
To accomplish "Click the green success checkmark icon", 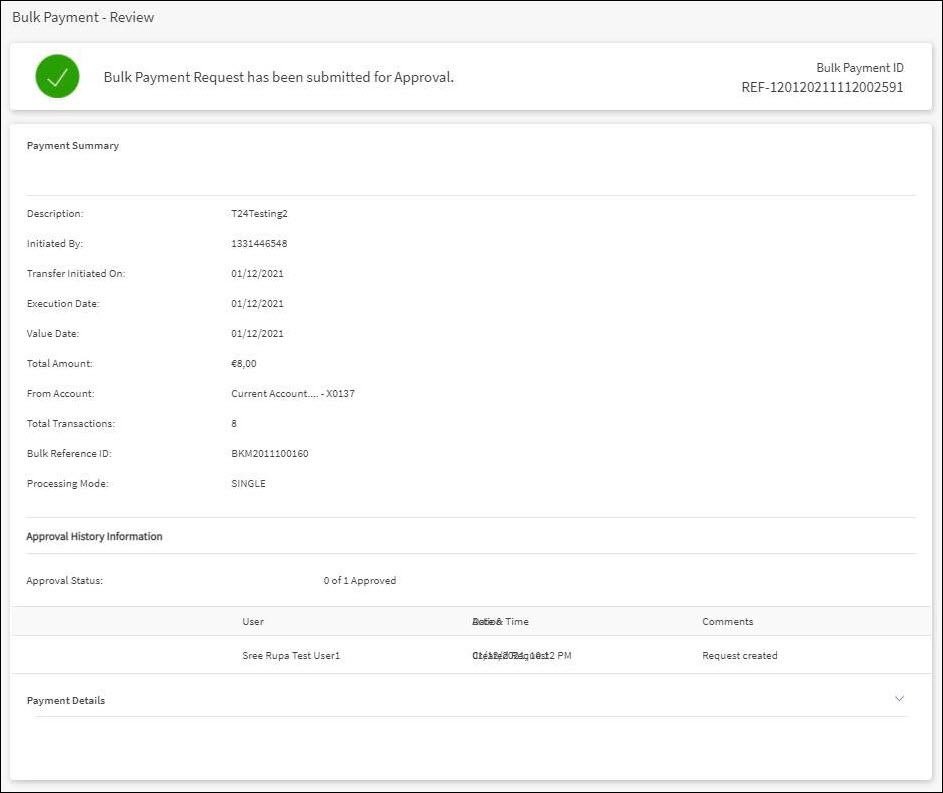I will click(57, 76).
